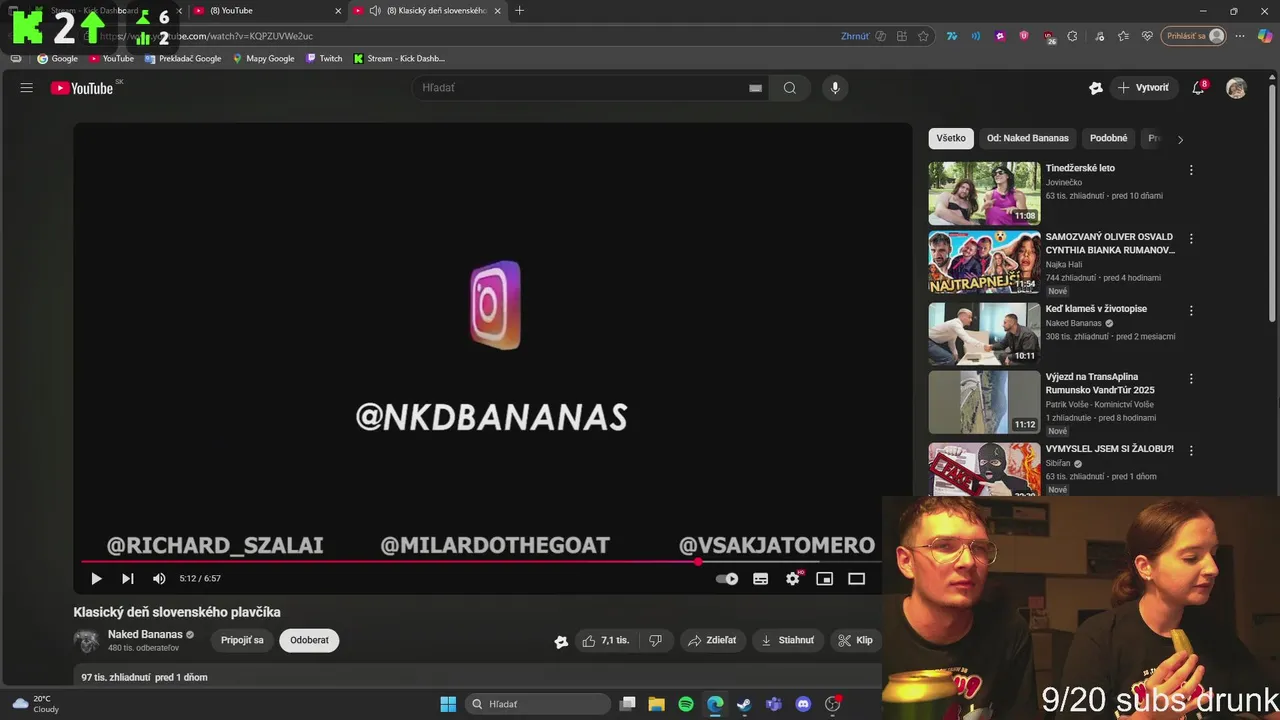
Task: Open options for Keď klameš v životopise
Action: pos(1191,311)
